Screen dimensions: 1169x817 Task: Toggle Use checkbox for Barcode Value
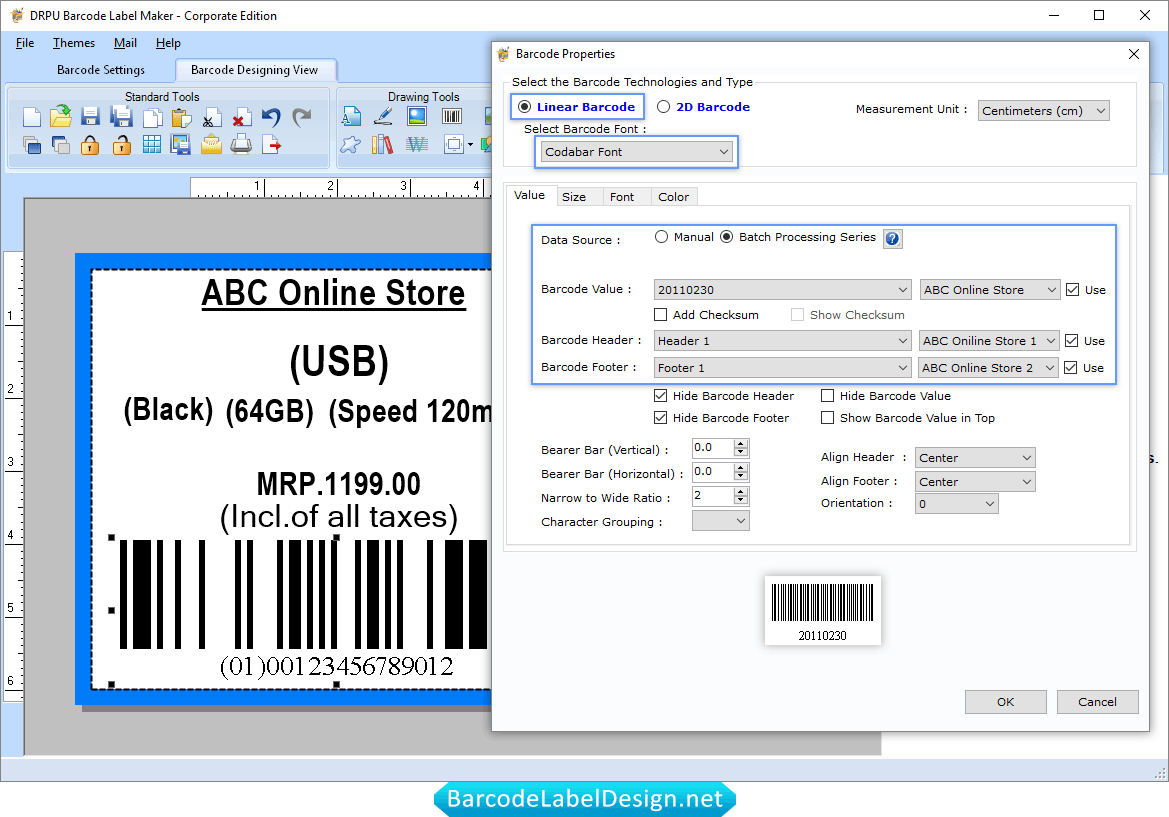click(x=1073, y=290)
